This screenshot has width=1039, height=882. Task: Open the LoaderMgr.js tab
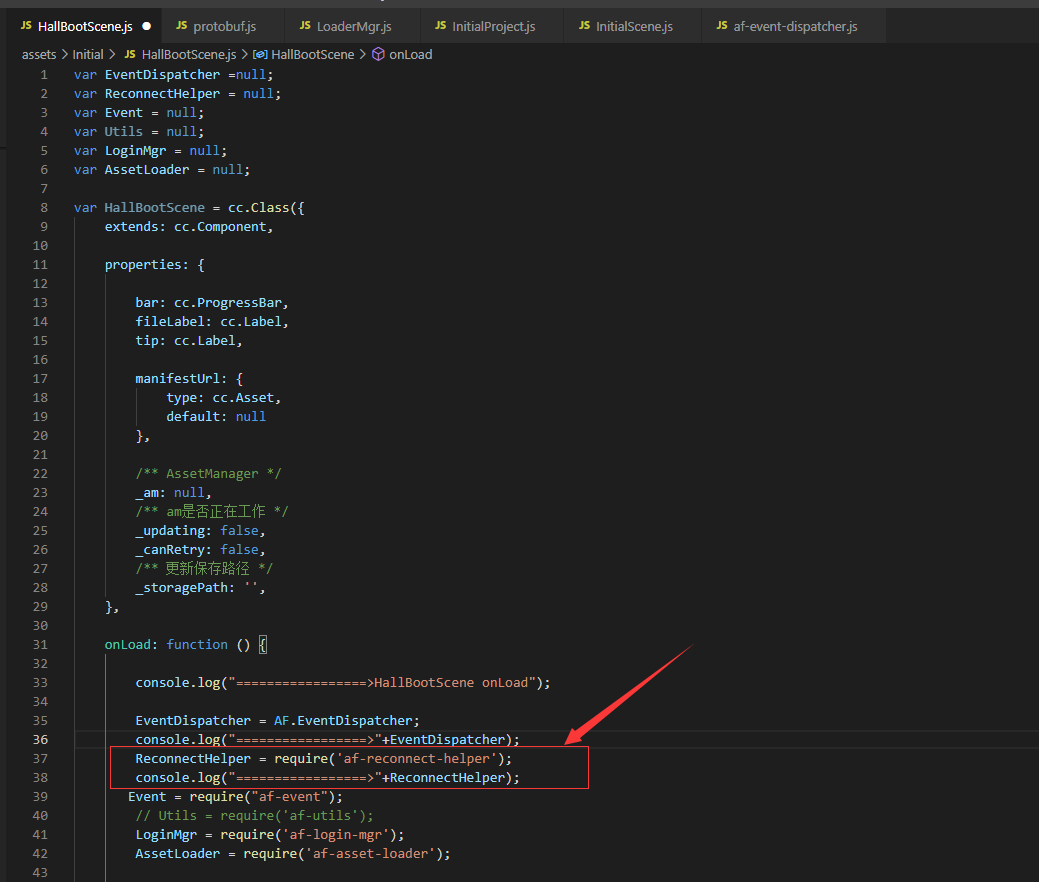[x=354, y=27]
